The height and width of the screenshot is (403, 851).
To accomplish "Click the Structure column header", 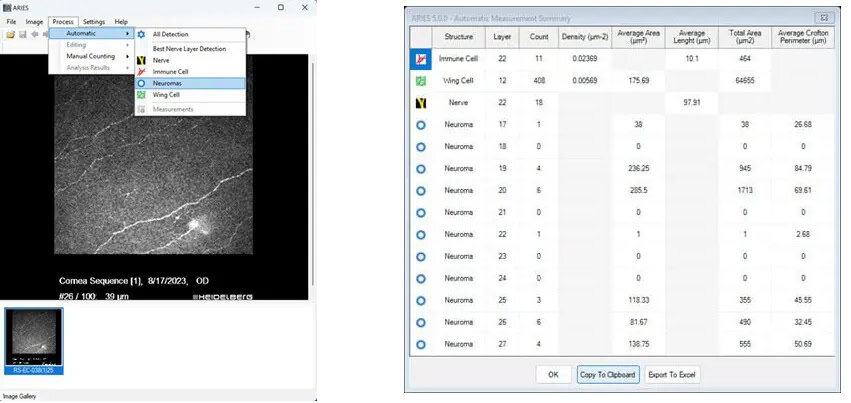I will coord(459,37).
